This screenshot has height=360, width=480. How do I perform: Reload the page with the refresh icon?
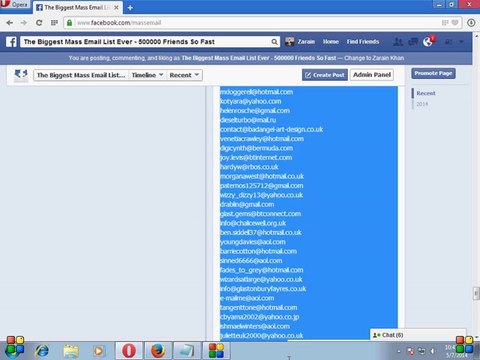click(39, 23)
